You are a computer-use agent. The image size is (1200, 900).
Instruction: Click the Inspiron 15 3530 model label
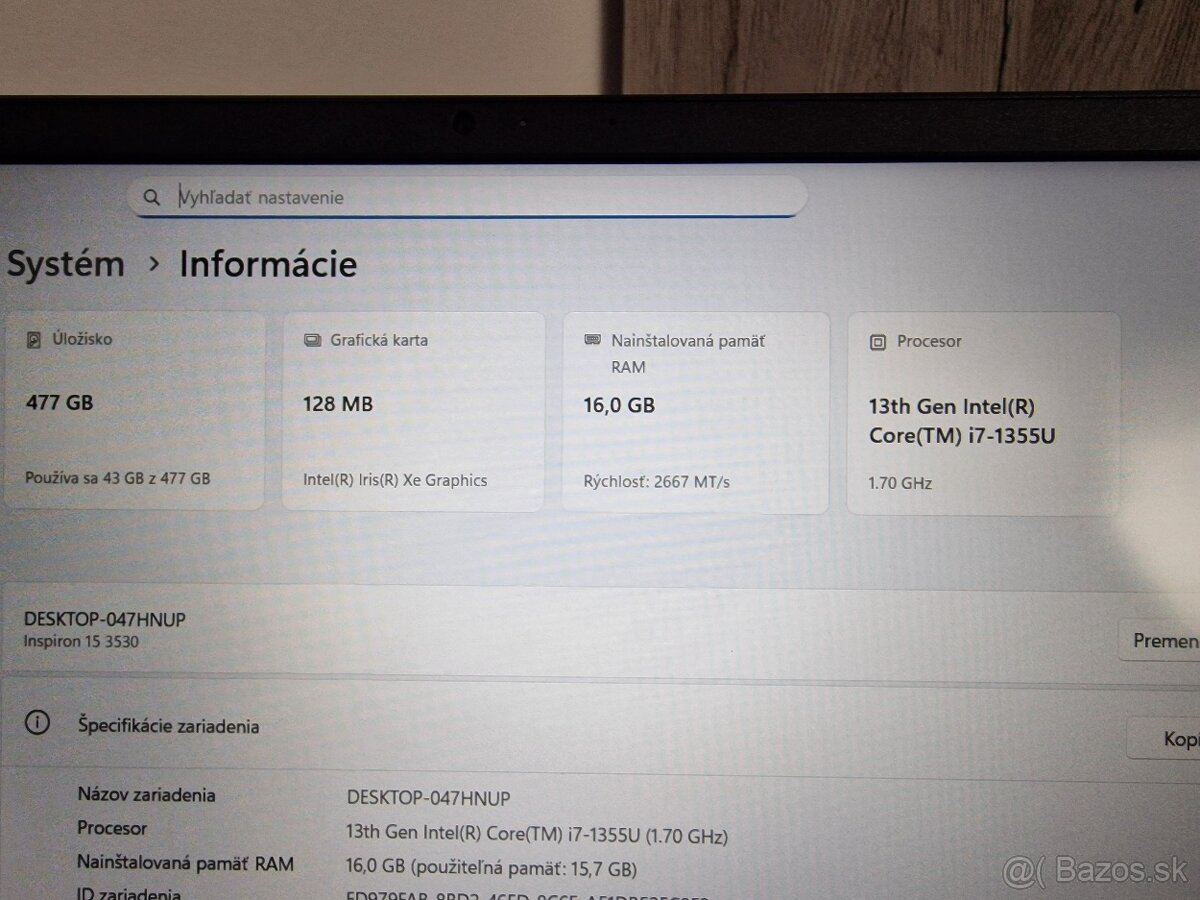click(80, 641)
